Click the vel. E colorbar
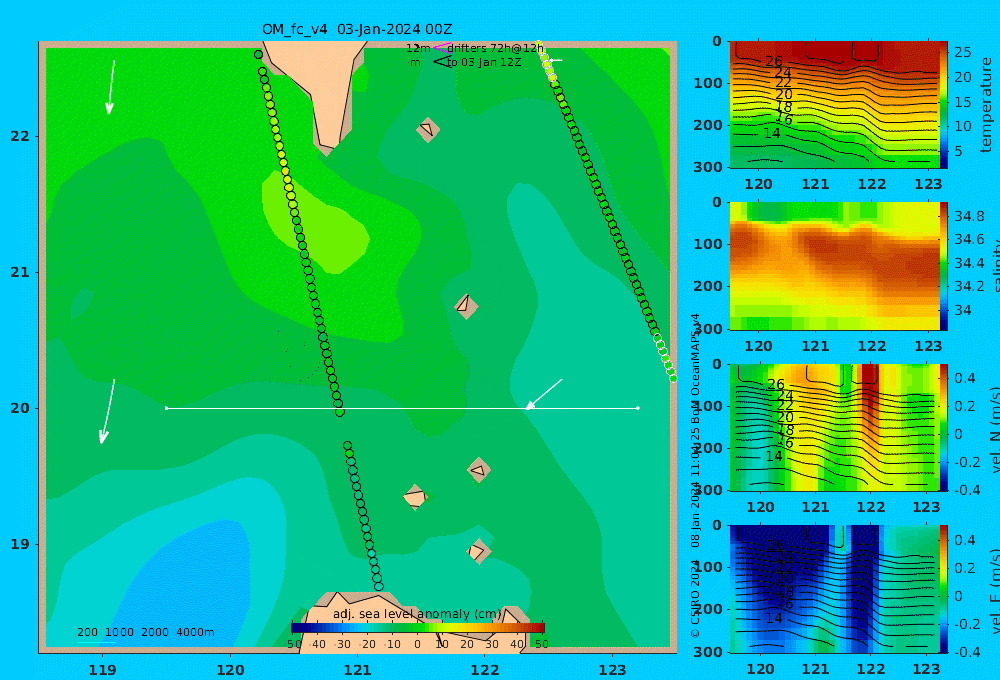1000x680 pixels. click(943, 589)
